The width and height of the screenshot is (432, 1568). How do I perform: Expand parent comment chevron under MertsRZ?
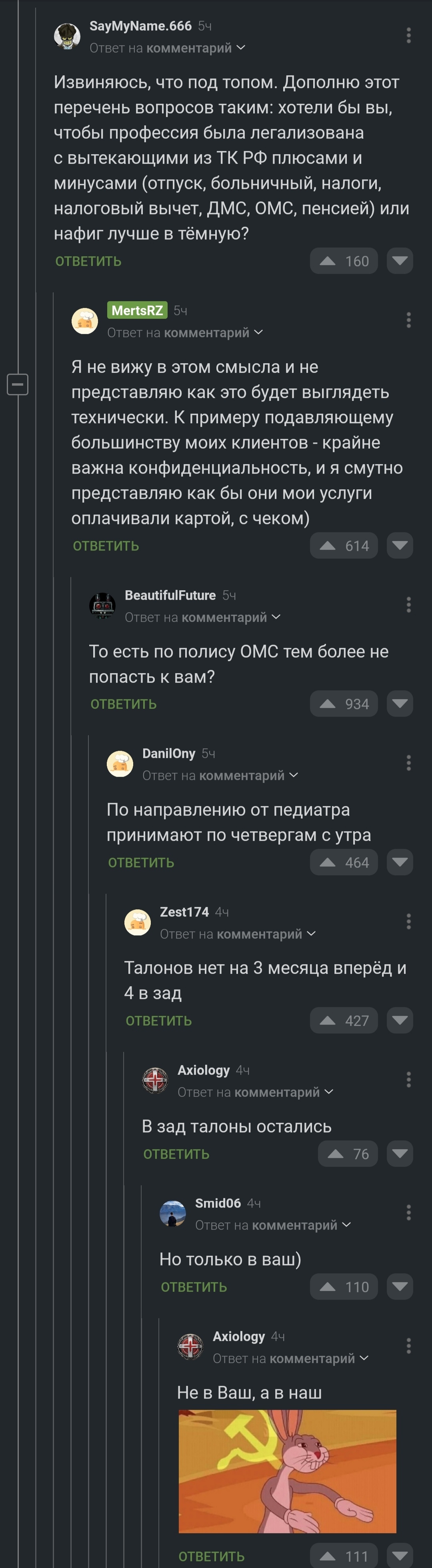258,332
